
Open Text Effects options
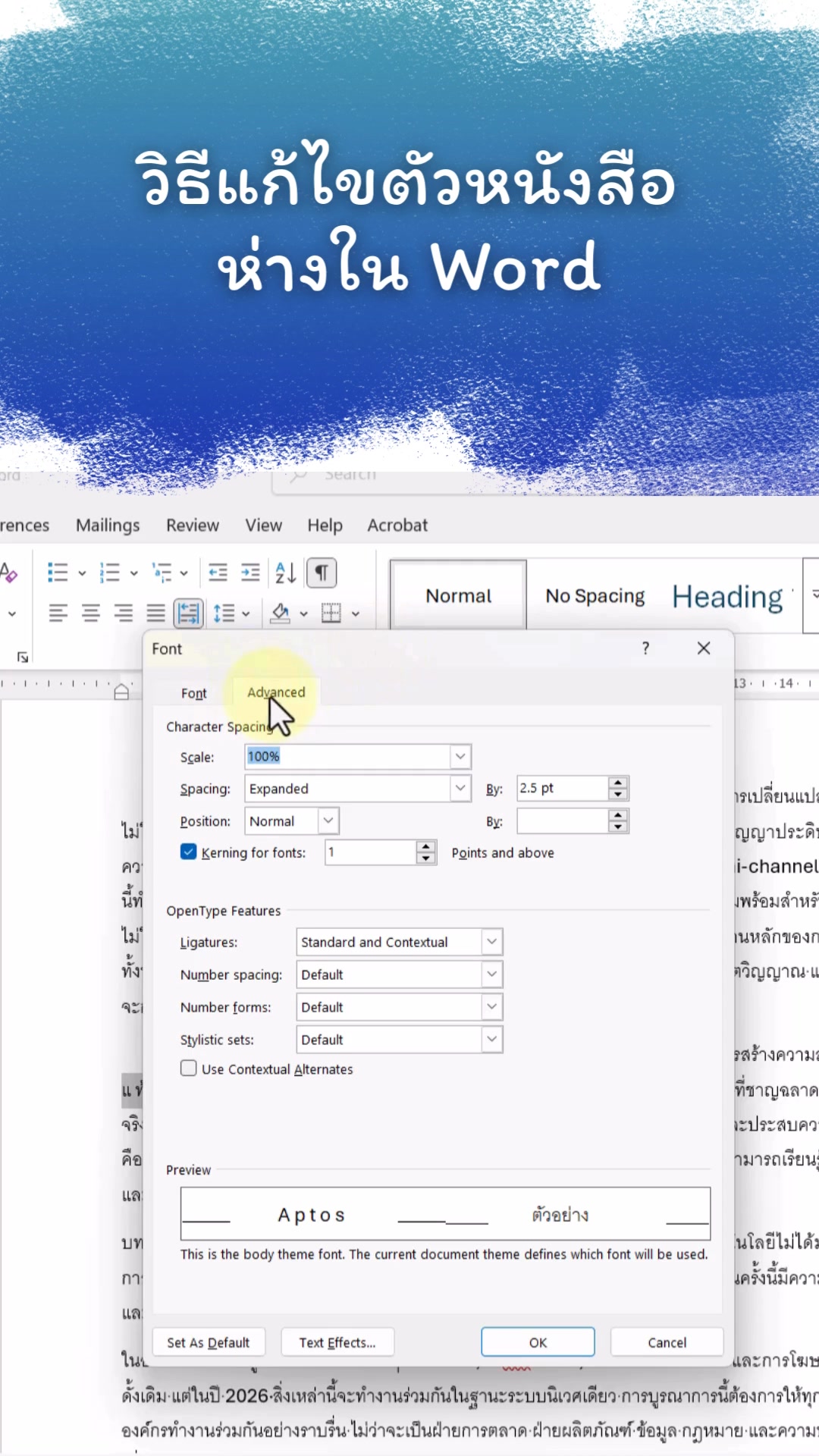tap(337, 1342)
